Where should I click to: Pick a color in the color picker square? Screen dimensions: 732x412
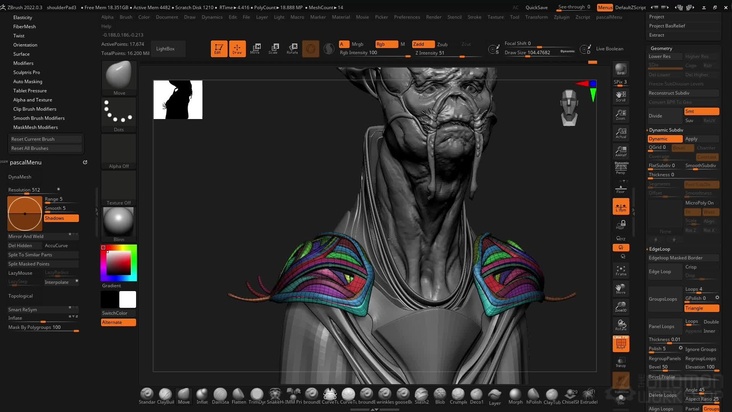pos(119,263)
